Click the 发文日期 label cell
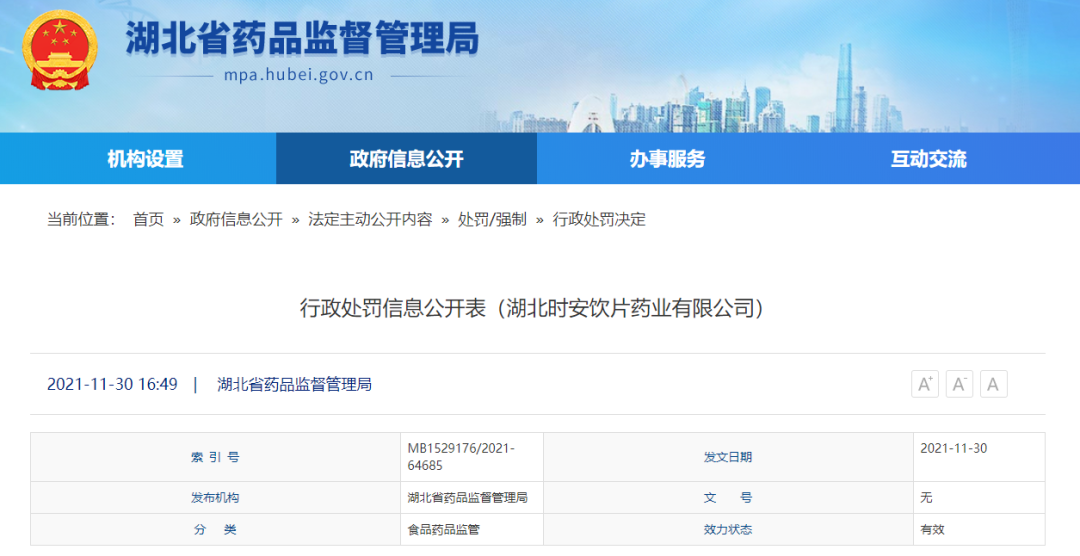The width and height of the screenshot is (1080, 556). (728, 457)
